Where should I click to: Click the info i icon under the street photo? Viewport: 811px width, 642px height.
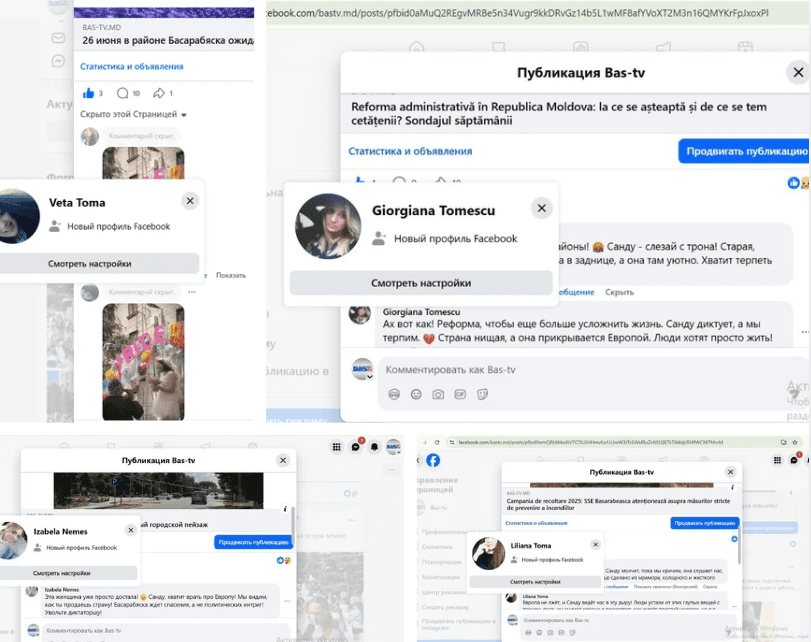coord(285,509)
